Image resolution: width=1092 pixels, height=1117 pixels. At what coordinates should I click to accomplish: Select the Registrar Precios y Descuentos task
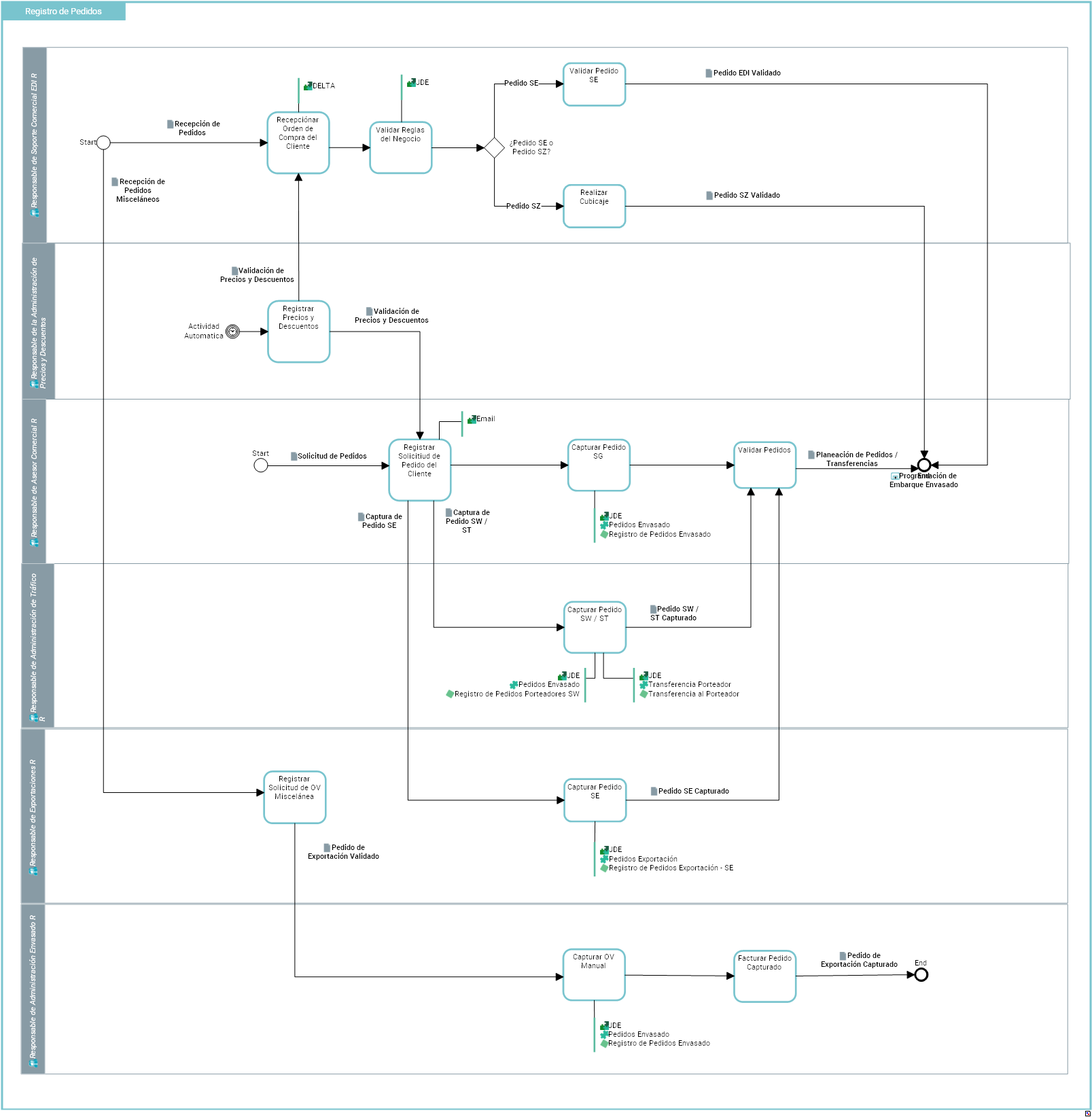(x=299, y=332)
